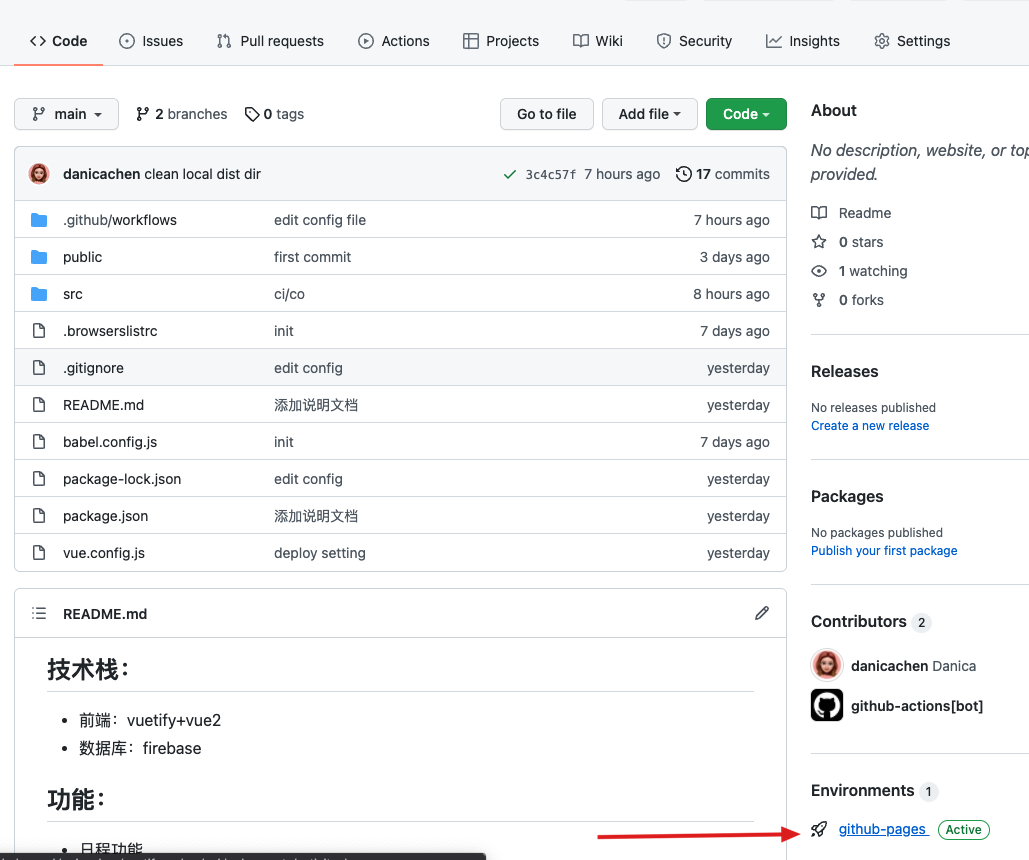1029x860 pixels.
Task: Open the github-pages environment link
Action: click(x=883, y=829)
